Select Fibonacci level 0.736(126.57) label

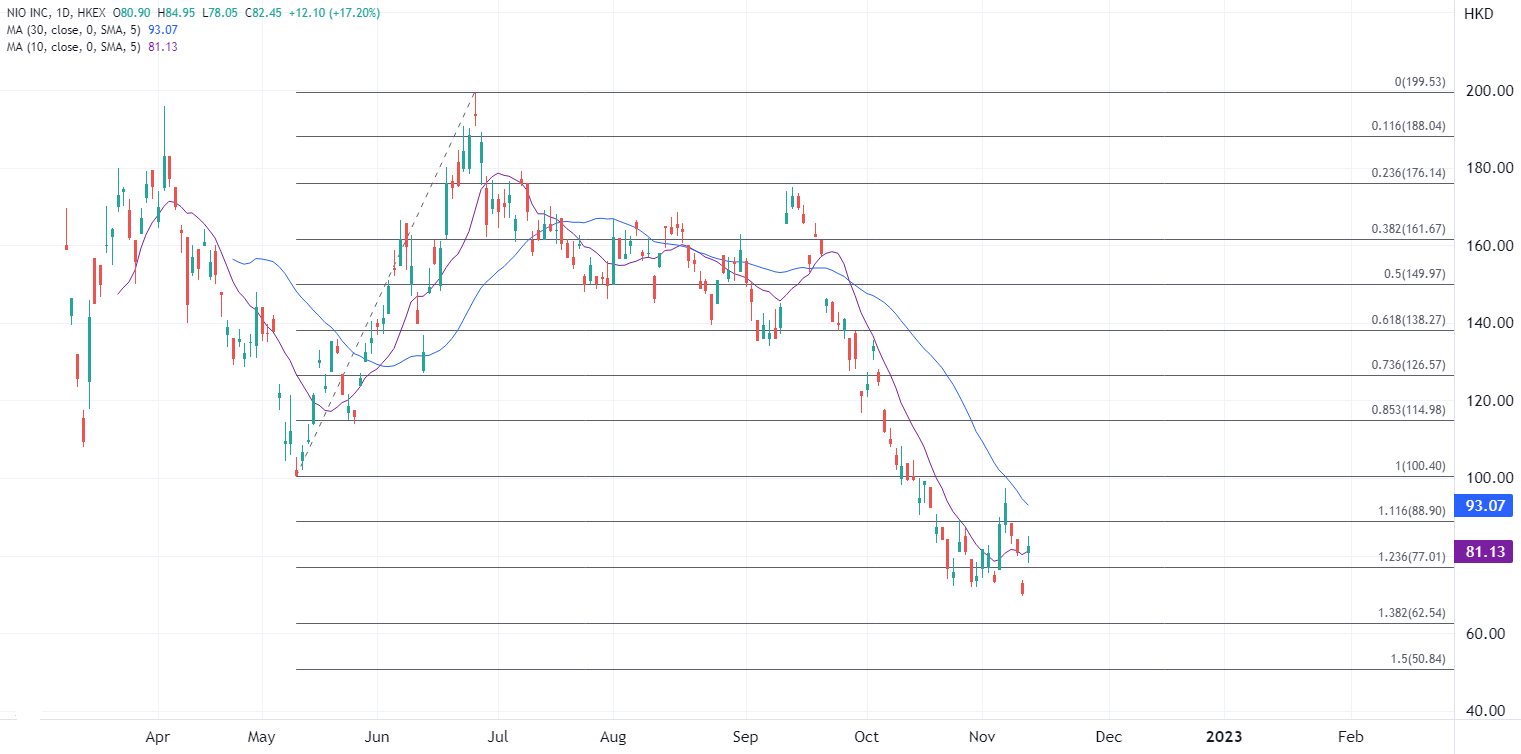1408,365
